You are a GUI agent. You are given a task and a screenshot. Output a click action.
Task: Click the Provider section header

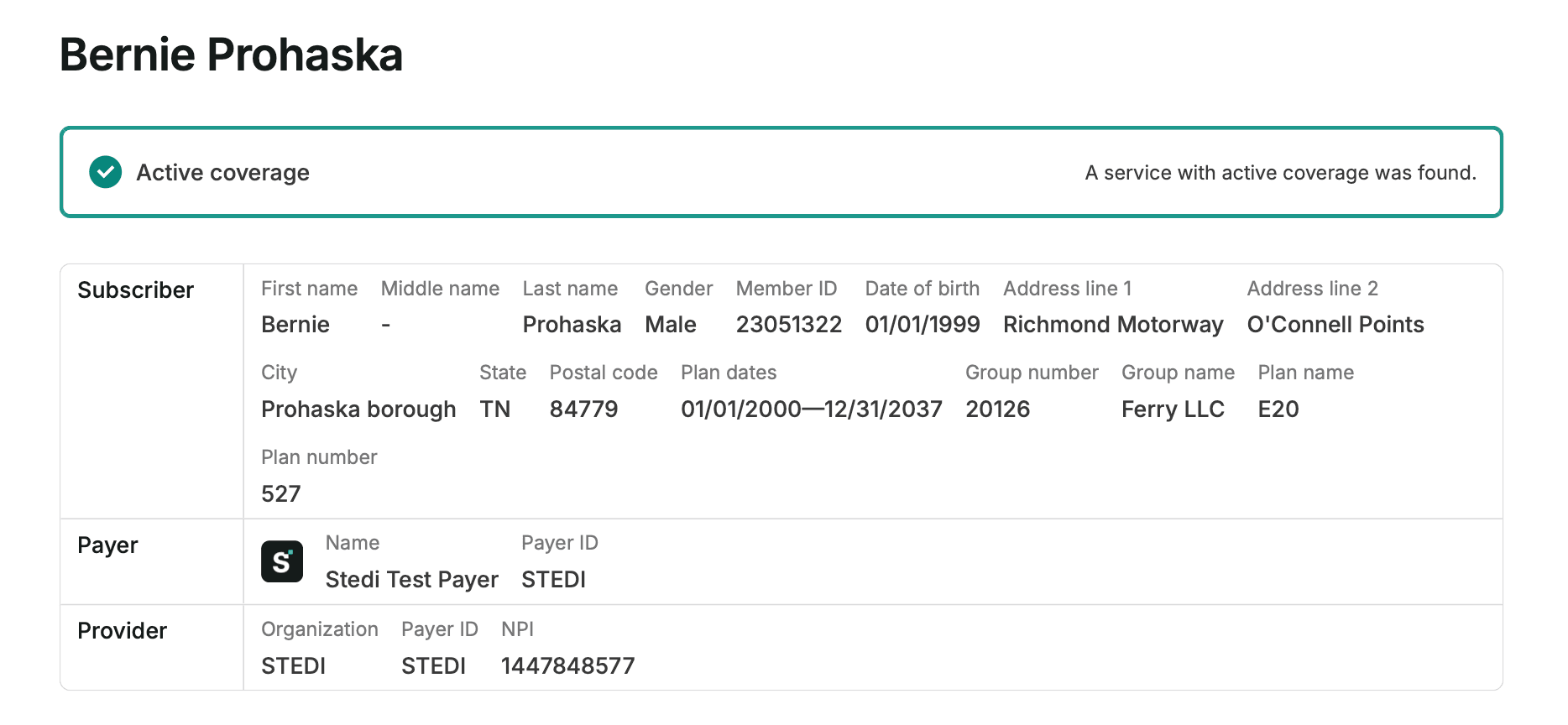click(122, 631)
